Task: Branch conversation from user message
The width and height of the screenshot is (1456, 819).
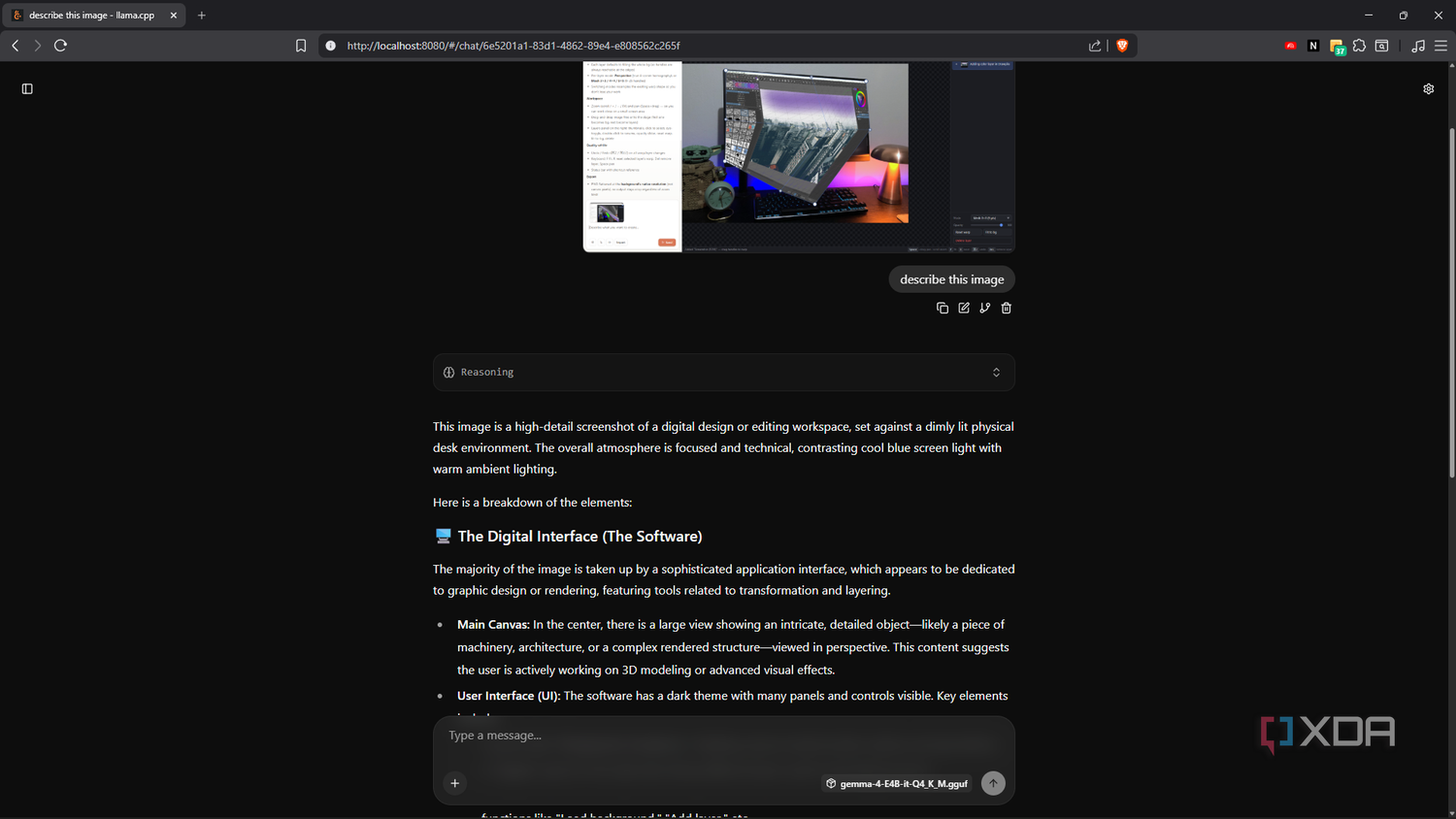Action: [985, 308]
